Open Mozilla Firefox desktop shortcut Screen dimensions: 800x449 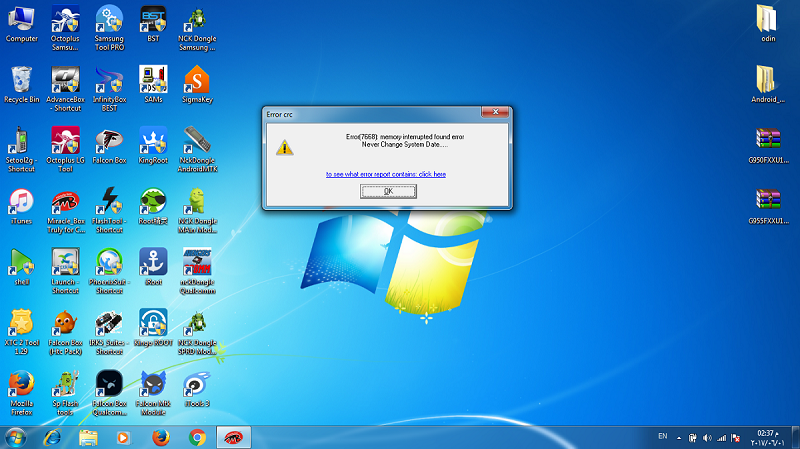coord(21,392)
